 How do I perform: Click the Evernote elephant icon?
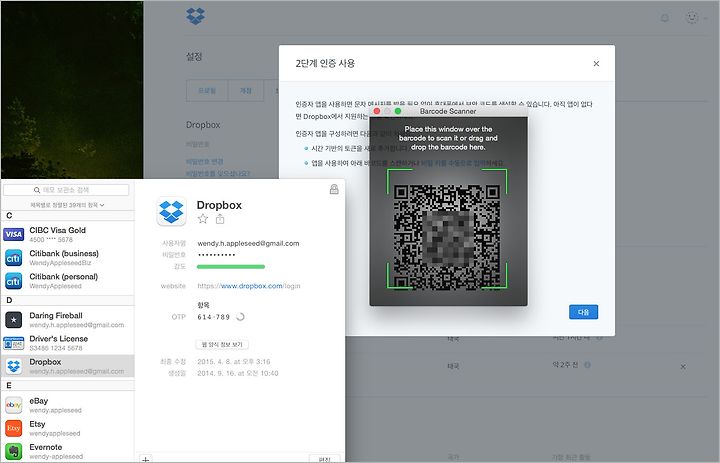pos(13,451)
